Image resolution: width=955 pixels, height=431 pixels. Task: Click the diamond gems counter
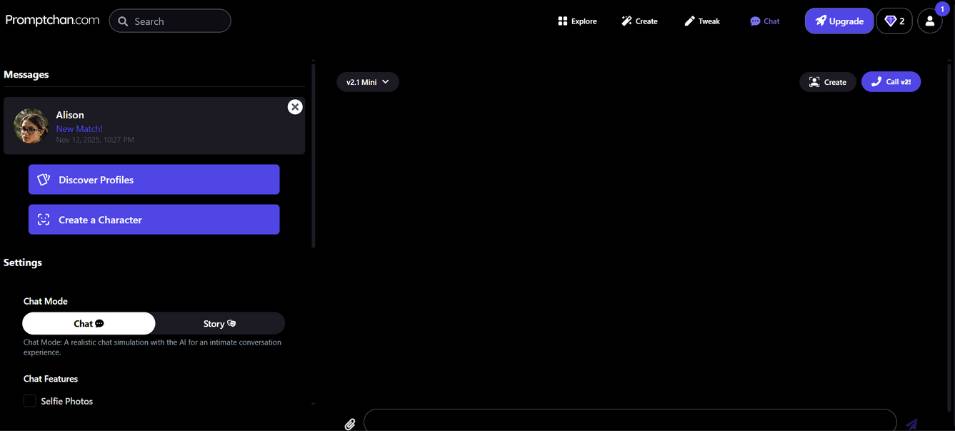coord(894,21)
